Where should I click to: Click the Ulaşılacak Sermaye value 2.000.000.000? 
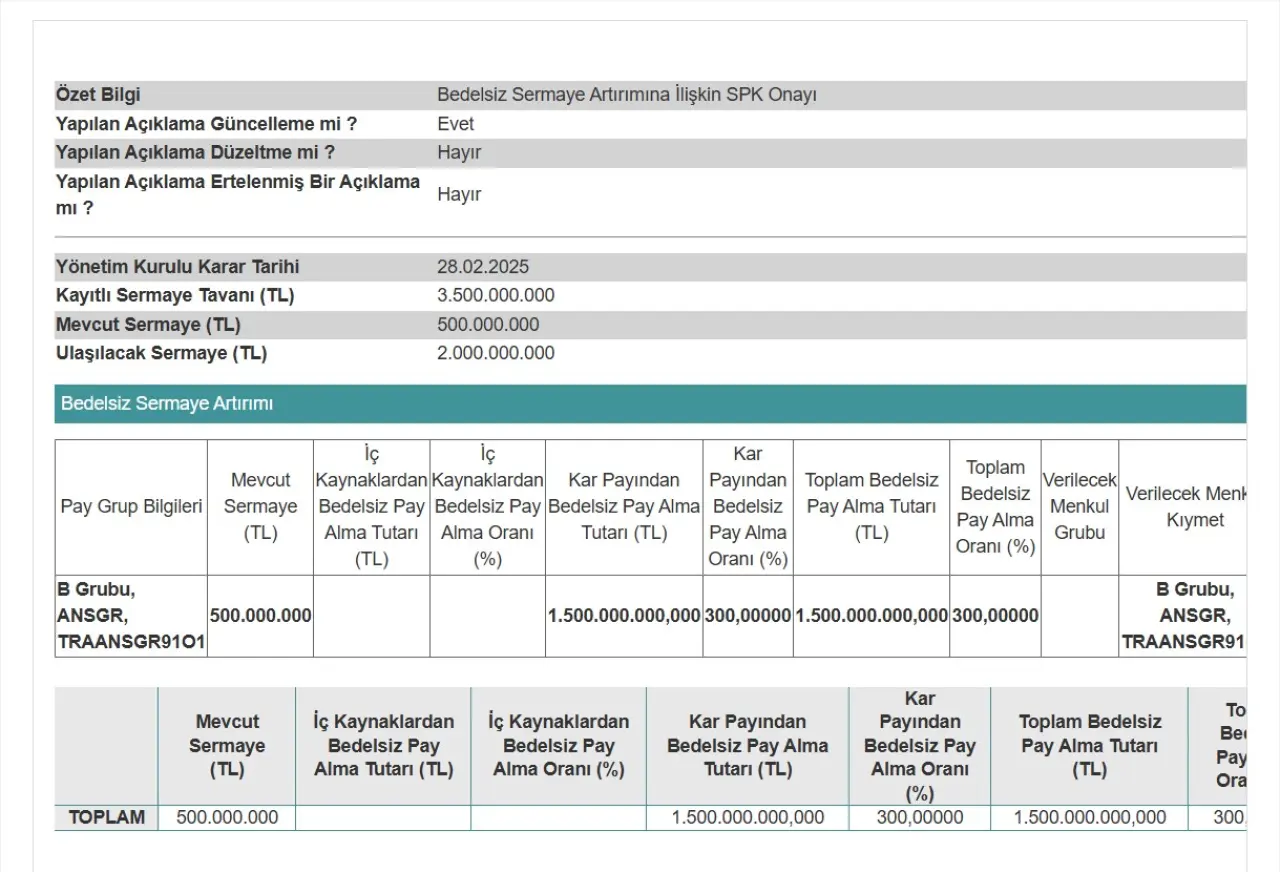tap(496, 353)
